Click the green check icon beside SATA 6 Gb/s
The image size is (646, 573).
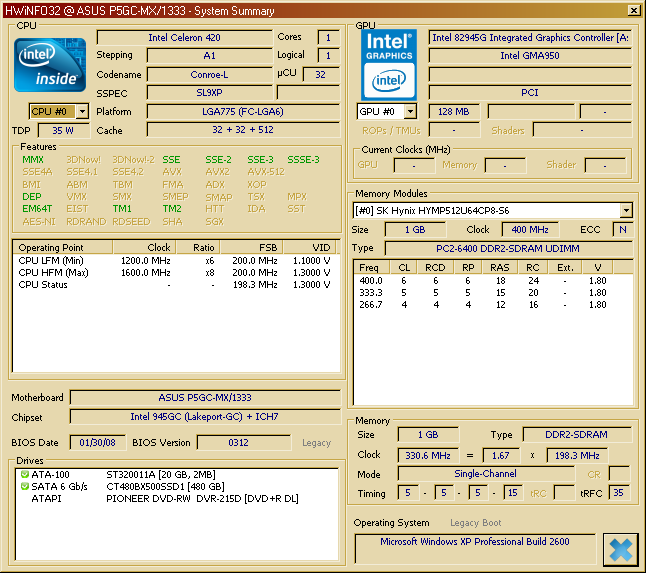point(25,486)
